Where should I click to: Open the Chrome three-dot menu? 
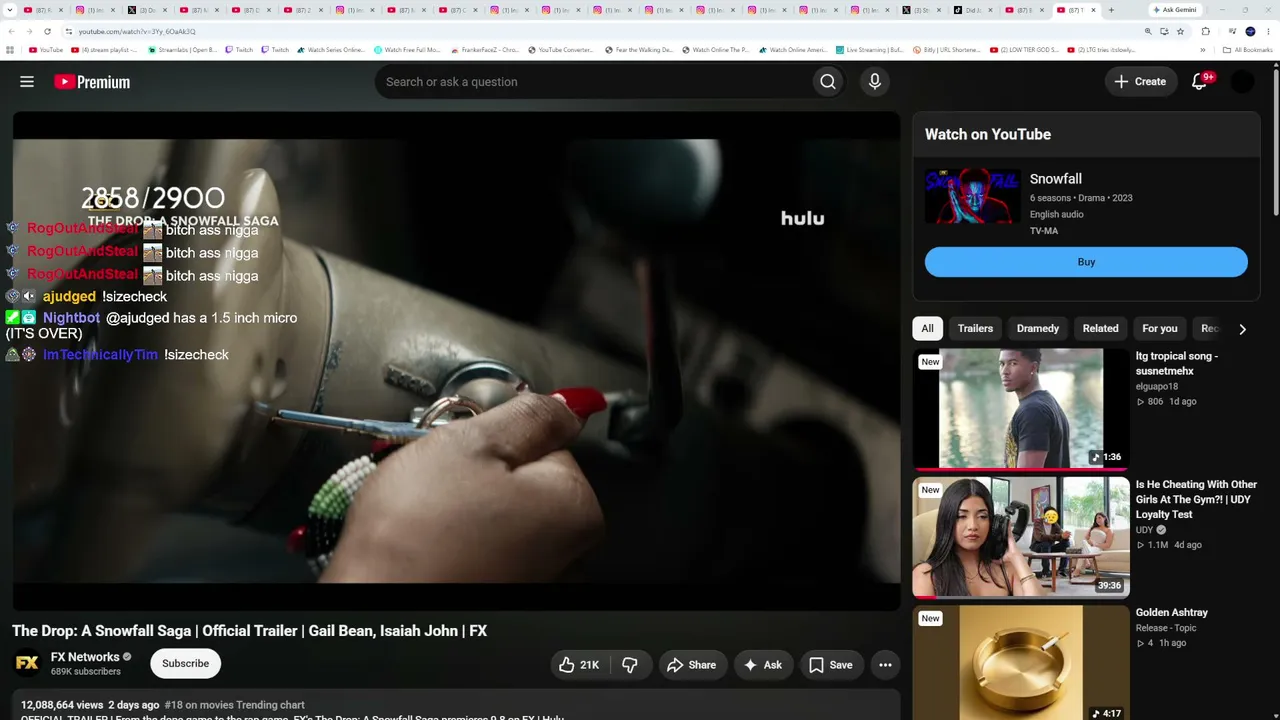(x=1268, y=31)
